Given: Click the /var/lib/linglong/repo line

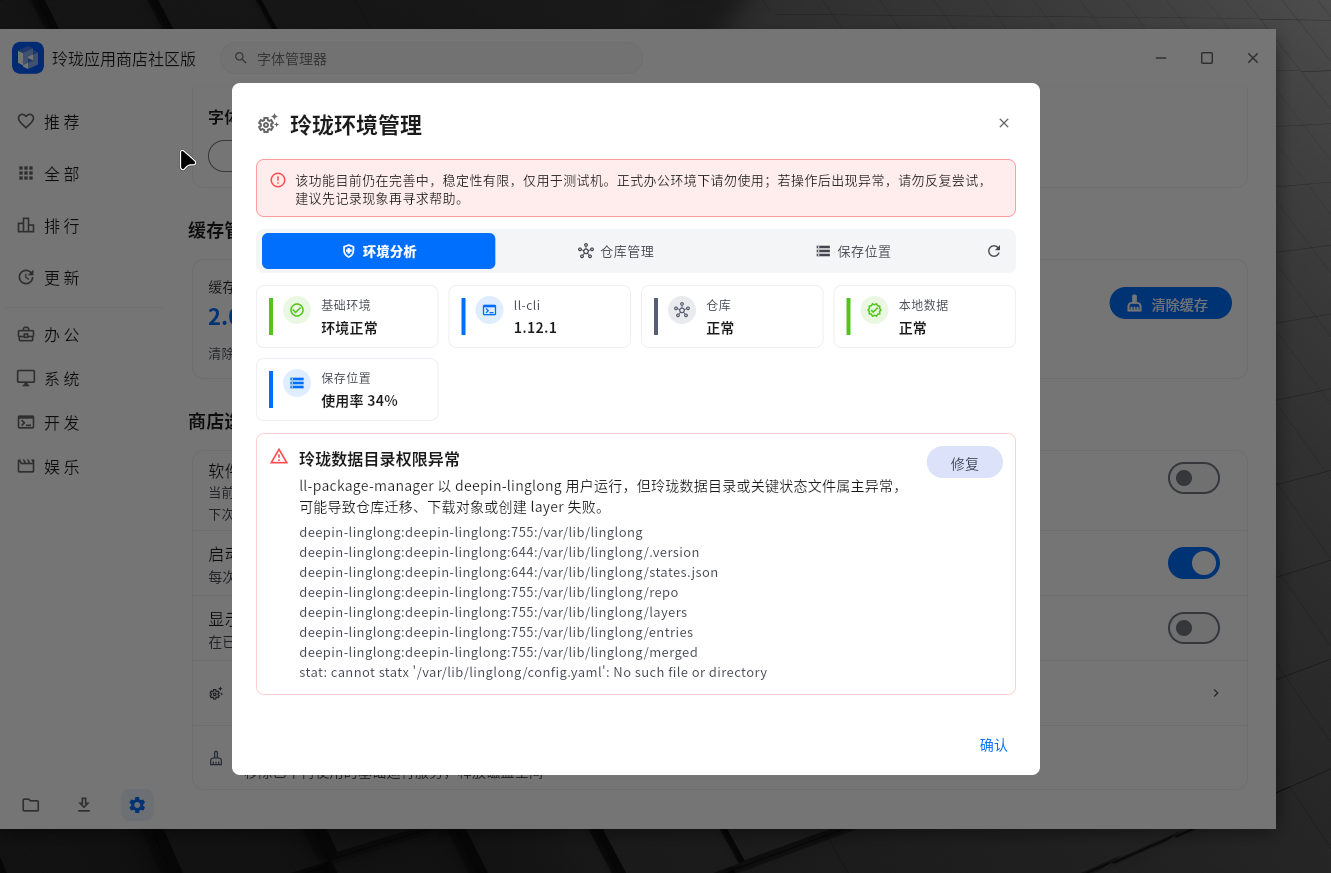Looking at the screenshot, I should point(488,592).
